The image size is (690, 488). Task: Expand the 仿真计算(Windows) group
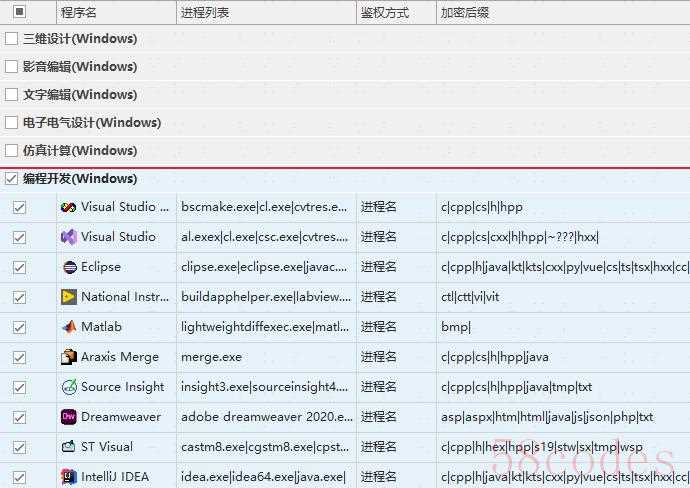[x=80, y=150]
